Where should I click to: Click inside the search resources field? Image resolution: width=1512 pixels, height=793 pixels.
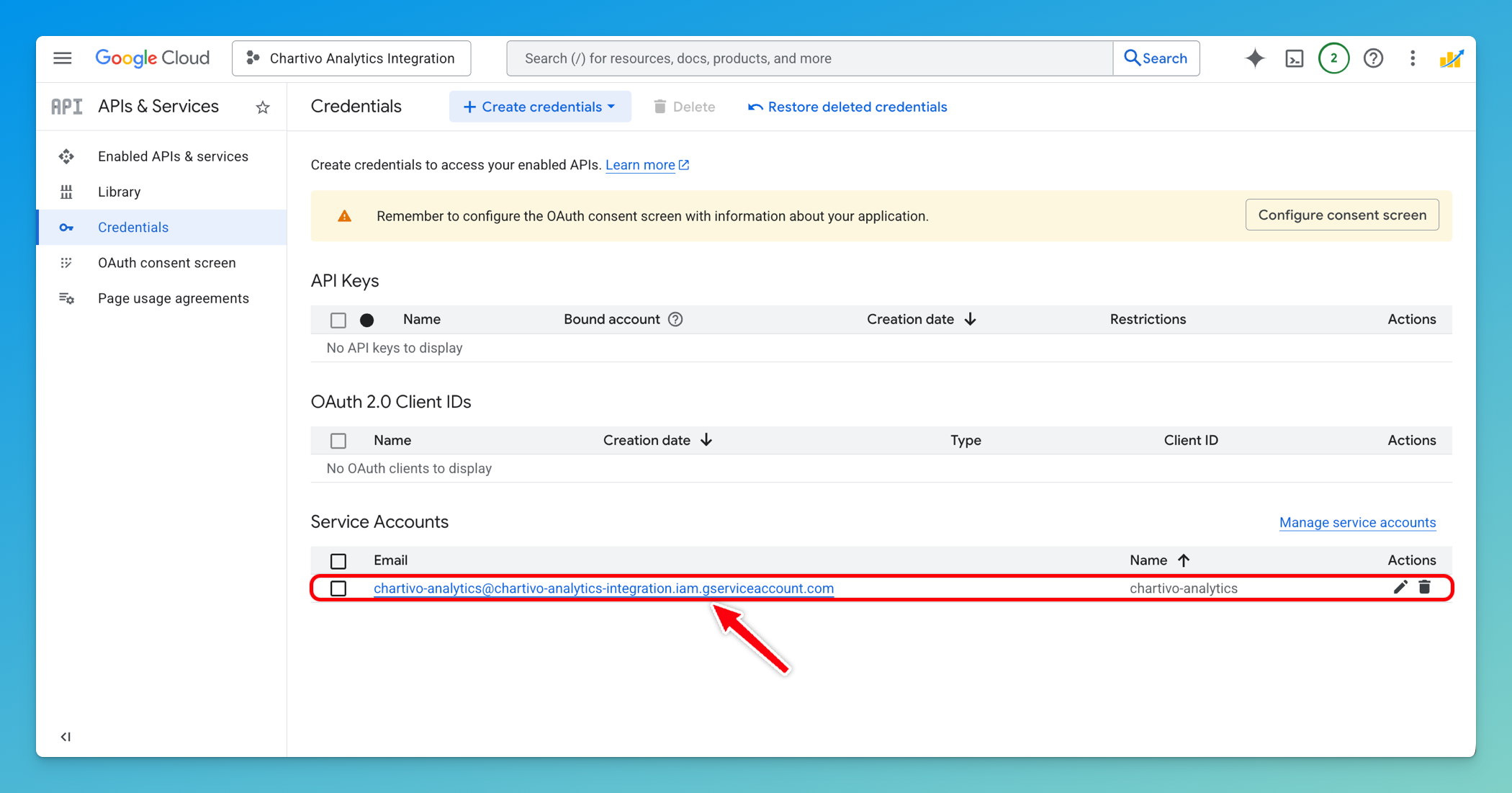point(792,58)
